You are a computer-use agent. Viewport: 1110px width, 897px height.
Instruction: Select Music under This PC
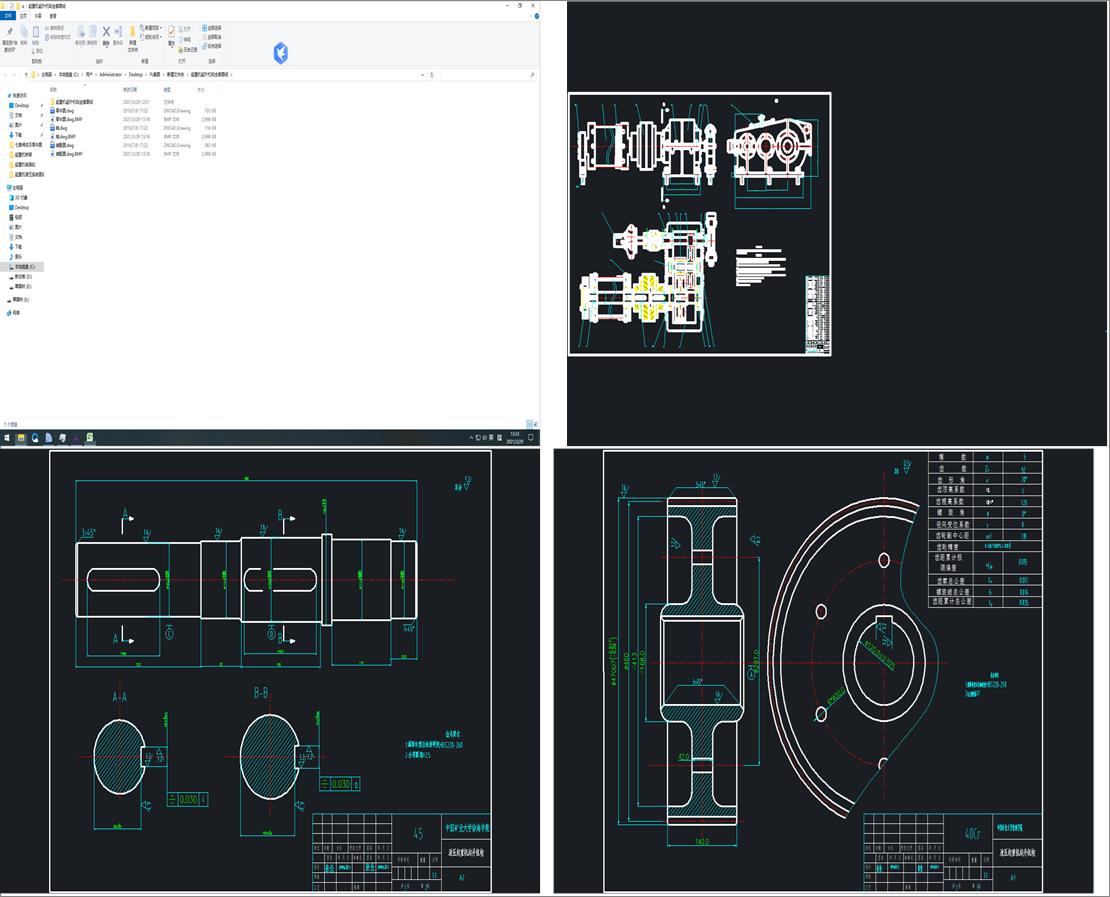[x=18, y=256]
